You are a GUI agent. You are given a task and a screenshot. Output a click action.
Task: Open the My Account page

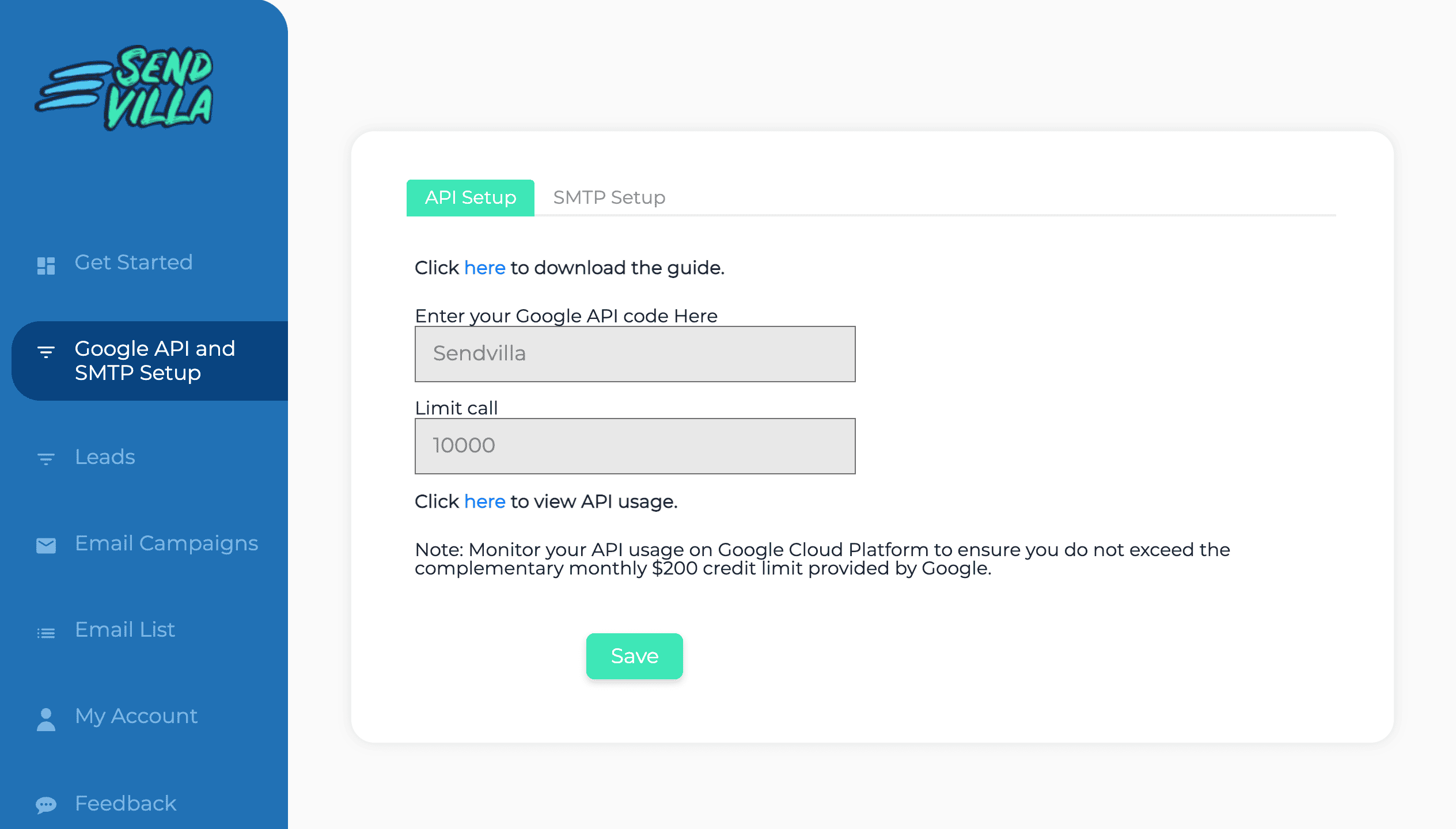(136, 716)
